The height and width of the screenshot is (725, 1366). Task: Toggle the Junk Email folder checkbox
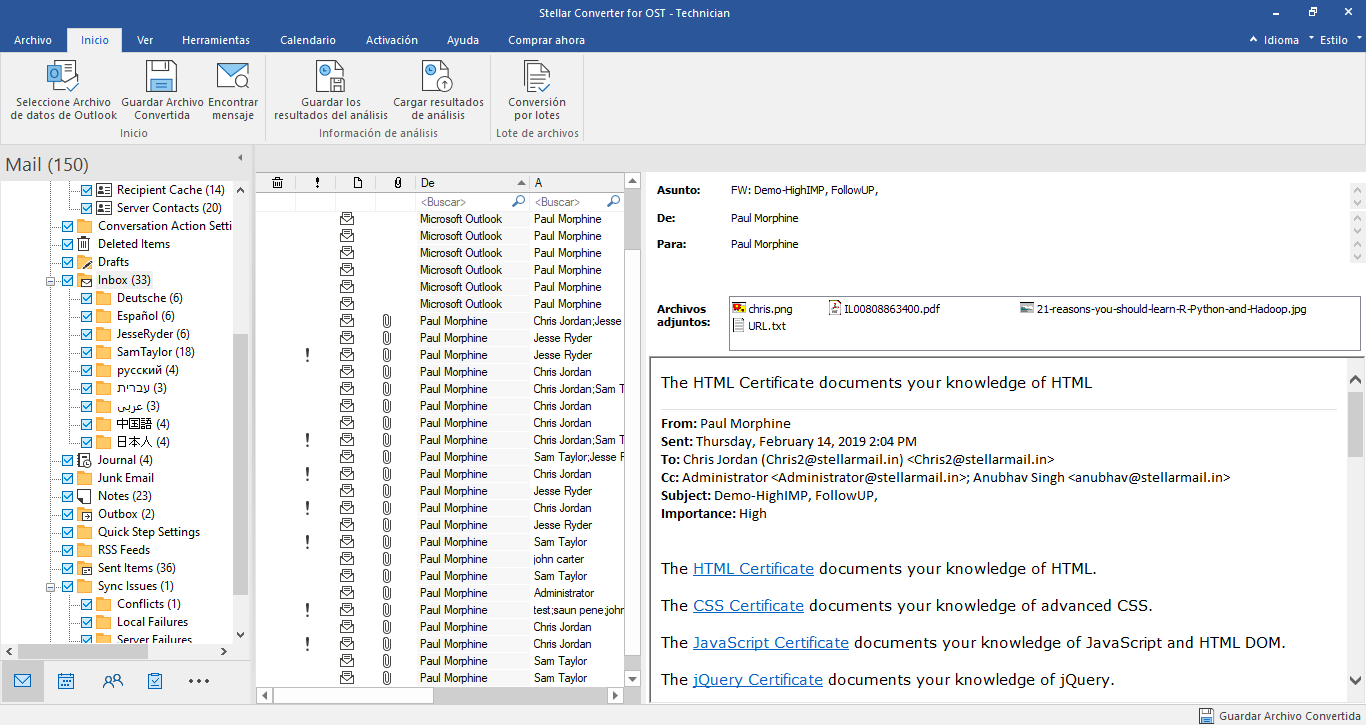(67, 478)
